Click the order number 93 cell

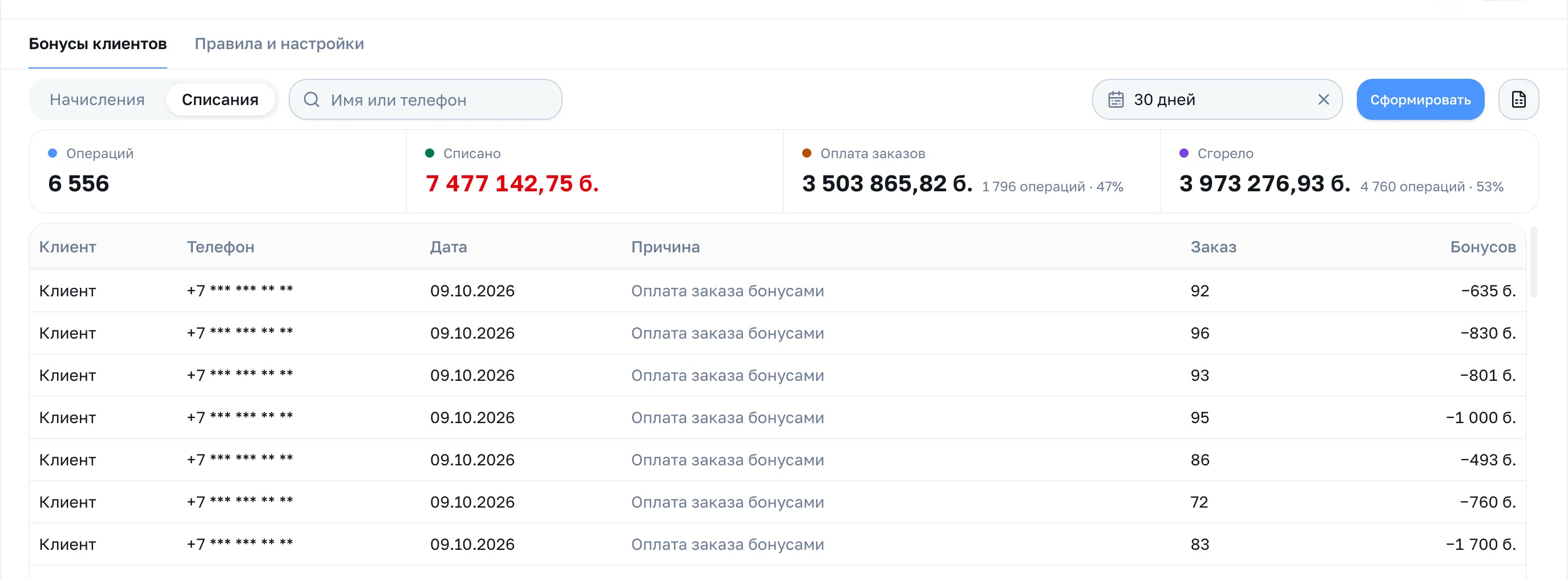[x=1200, y=376]
